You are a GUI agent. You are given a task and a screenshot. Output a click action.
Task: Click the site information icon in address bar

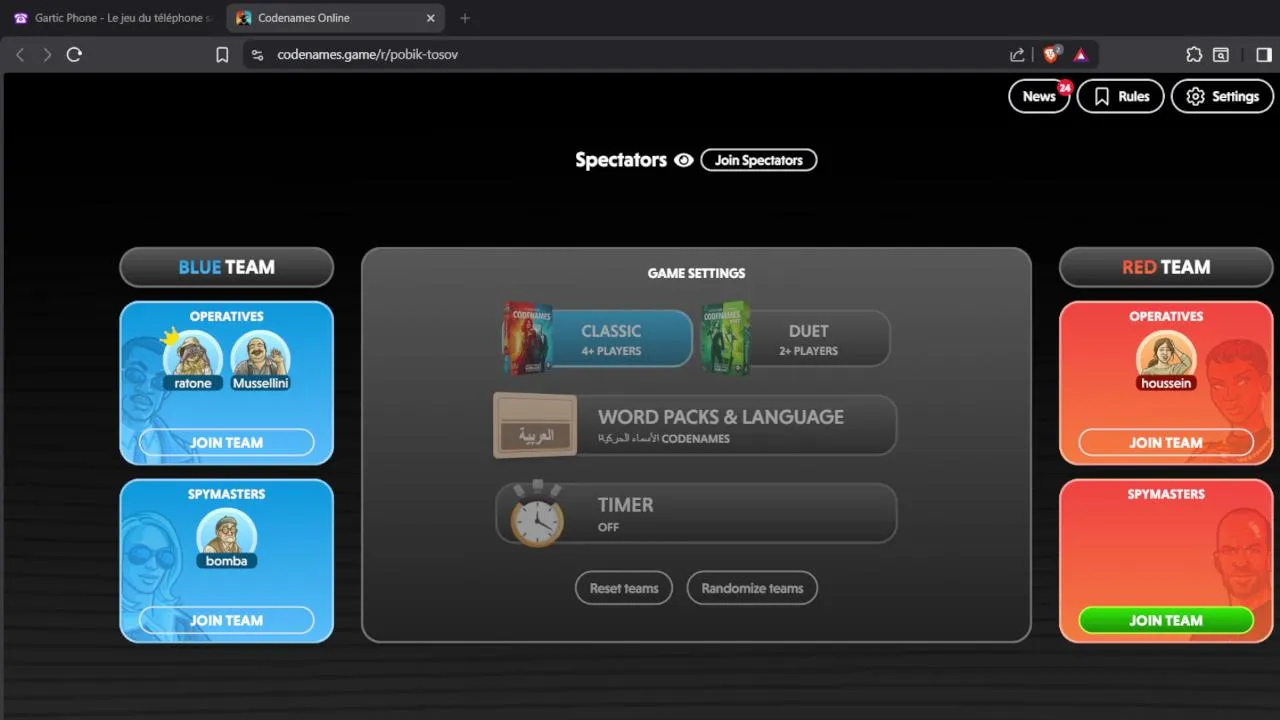pyautogui.click(x=258, y=55)
